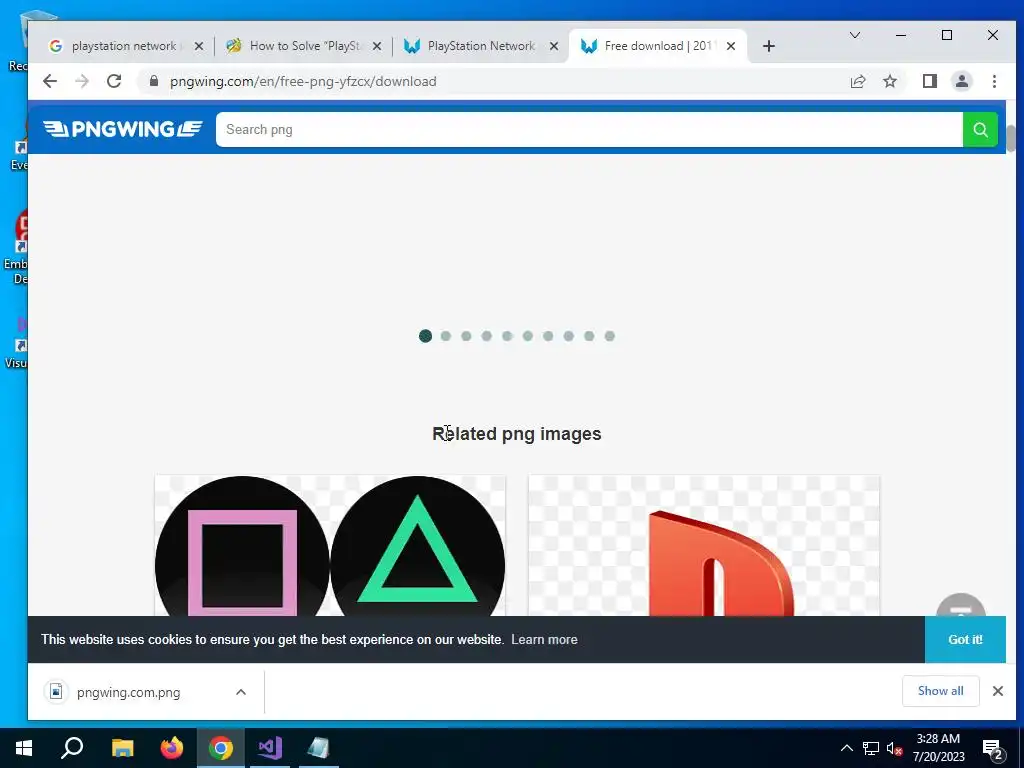Open the notification center icon
1024x768 pixels.
tap(993, 749)
